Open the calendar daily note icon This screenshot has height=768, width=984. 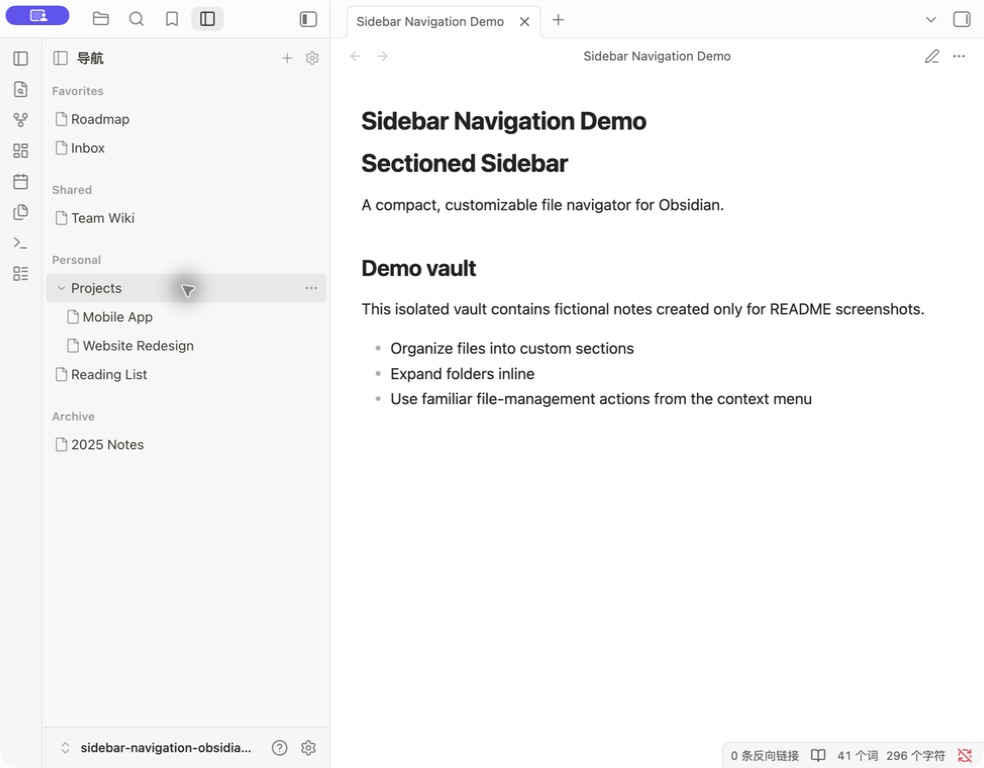[x=21, y=181]
